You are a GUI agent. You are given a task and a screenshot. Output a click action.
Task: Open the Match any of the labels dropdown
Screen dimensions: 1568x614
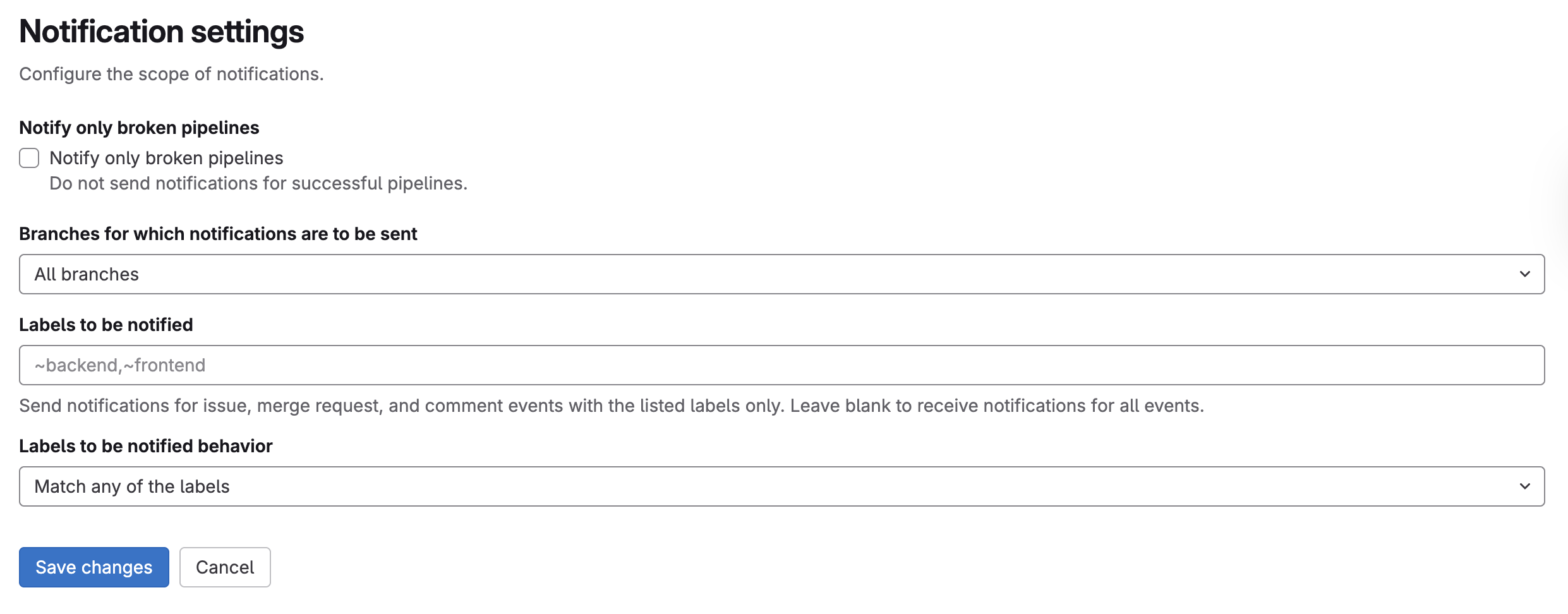782,486
